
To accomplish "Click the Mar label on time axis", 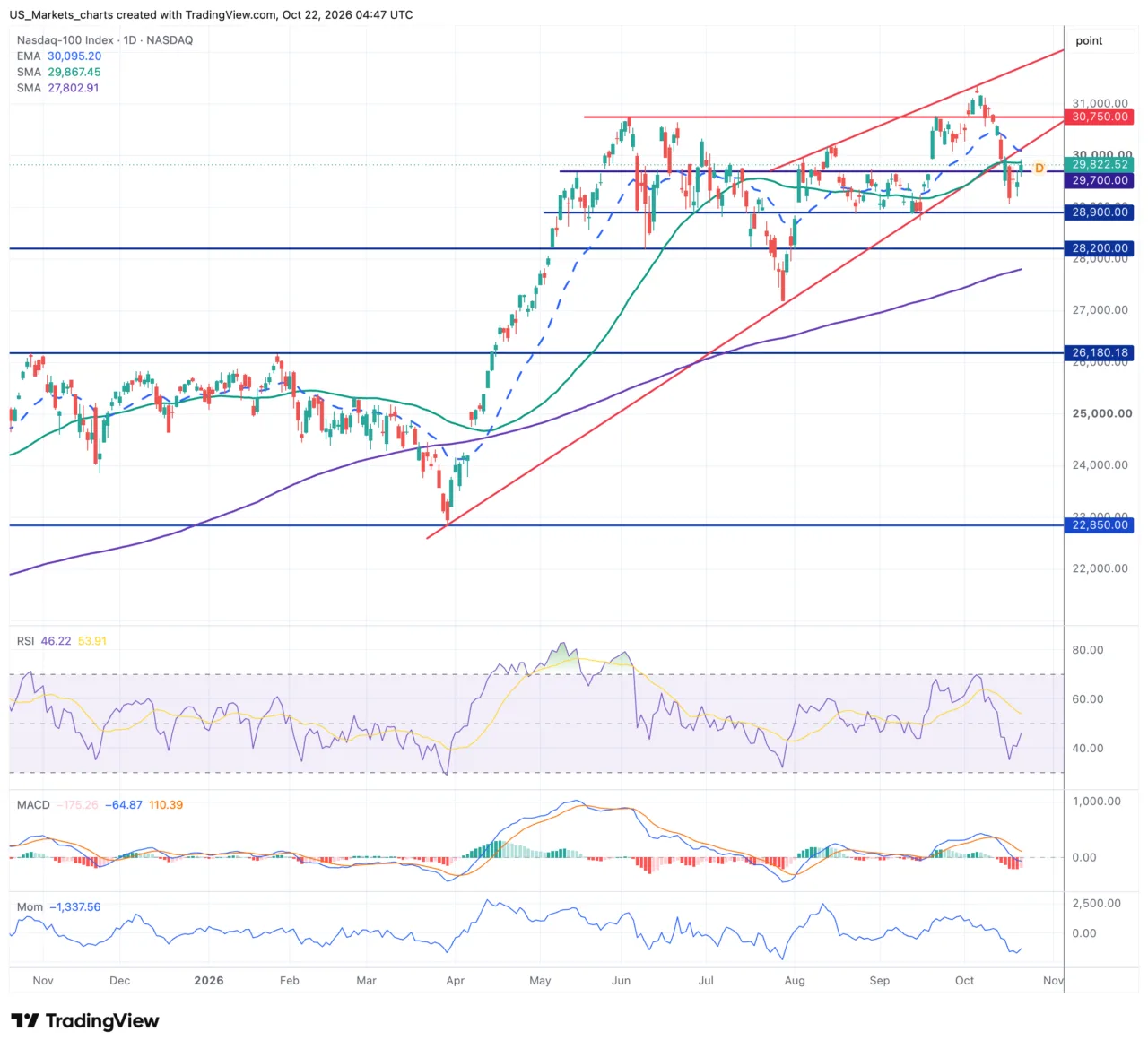I will (x=367, y=981).
